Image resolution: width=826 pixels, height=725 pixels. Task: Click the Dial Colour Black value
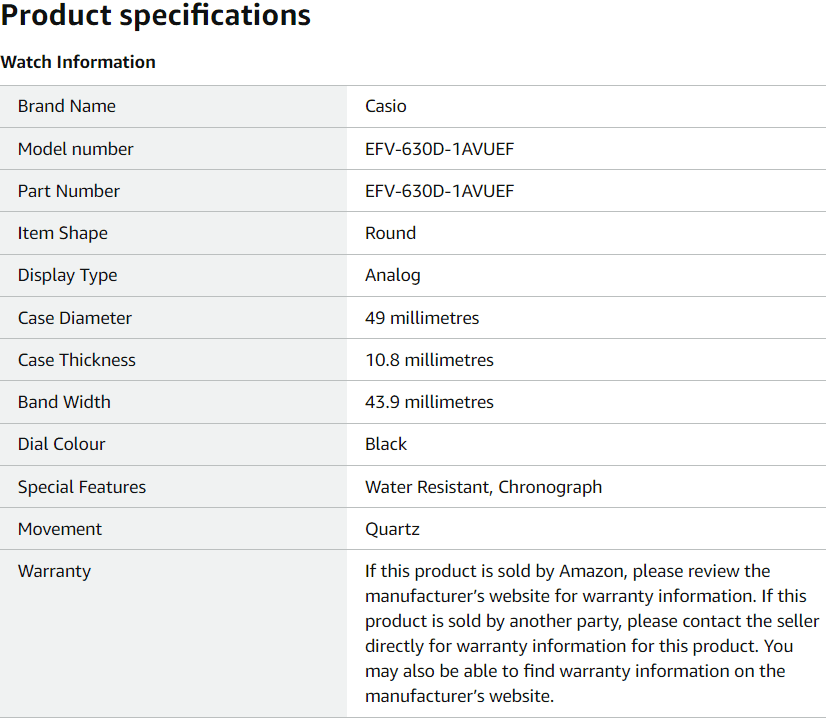[386, 444]
